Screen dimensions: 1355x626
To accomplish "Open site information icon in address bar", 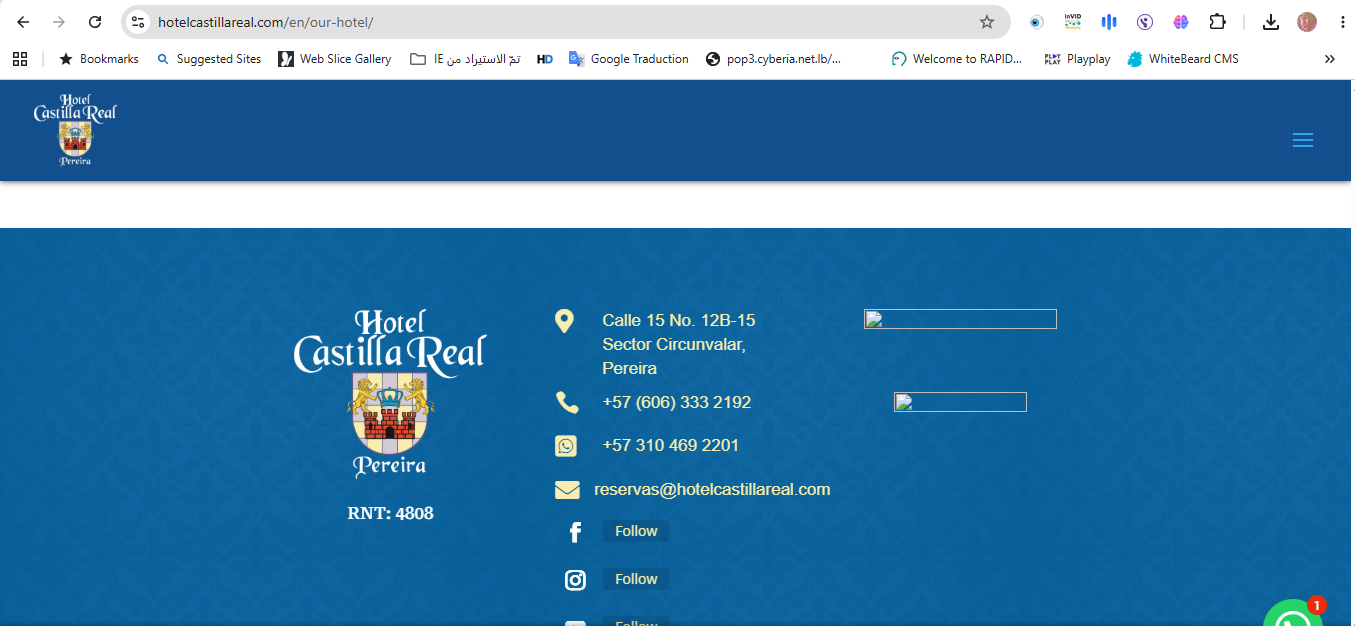I will point(139,22).
